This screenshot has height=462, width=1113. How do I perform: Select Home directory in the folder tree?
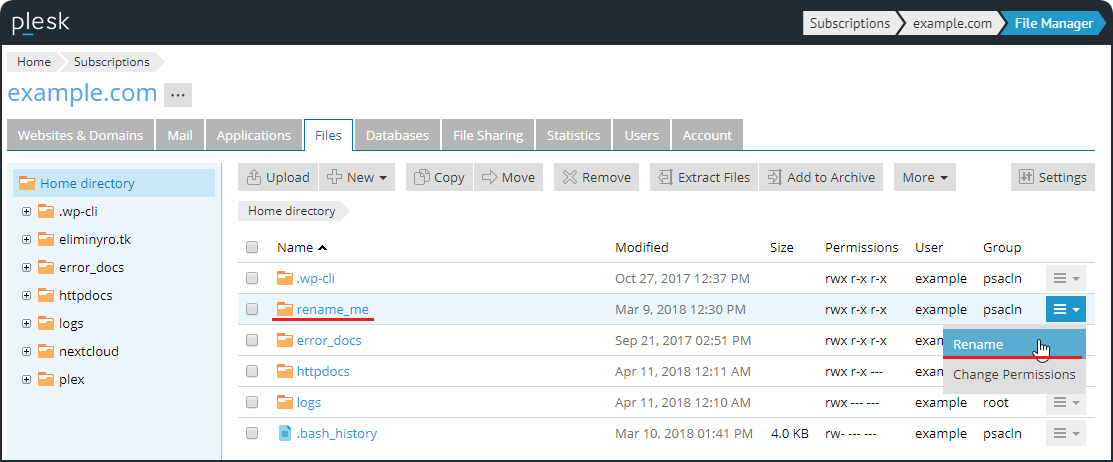[87, 183]
